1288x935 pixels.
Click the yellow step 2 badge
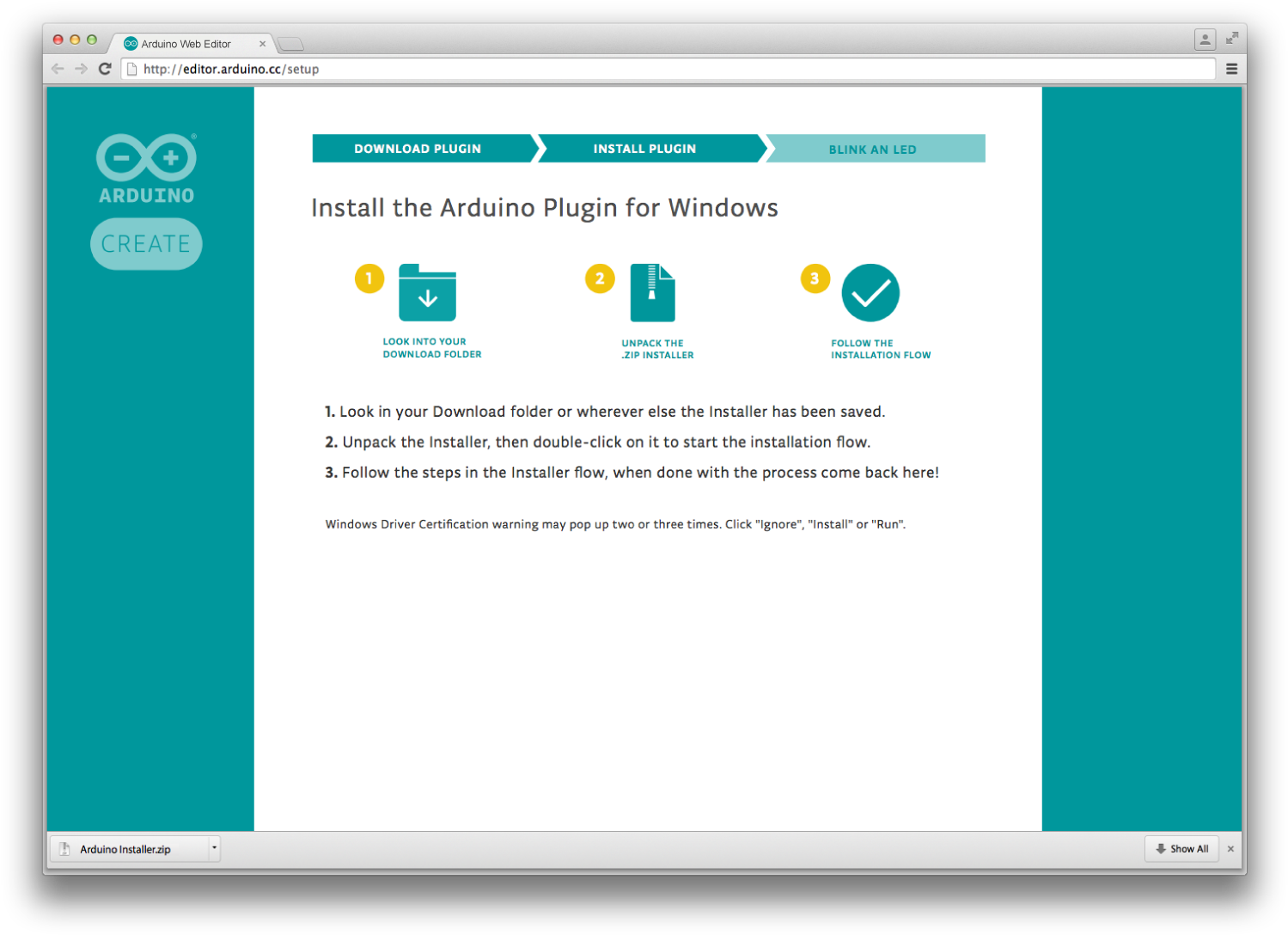[600, 278]
